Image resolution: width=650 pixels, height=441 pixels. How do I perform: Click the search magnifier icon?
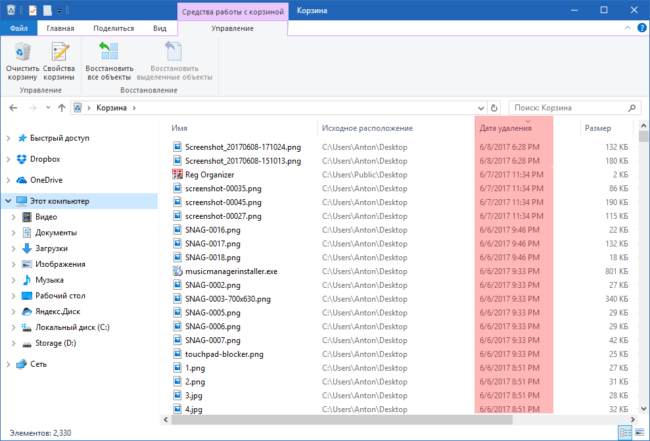(x=632, y=108)
